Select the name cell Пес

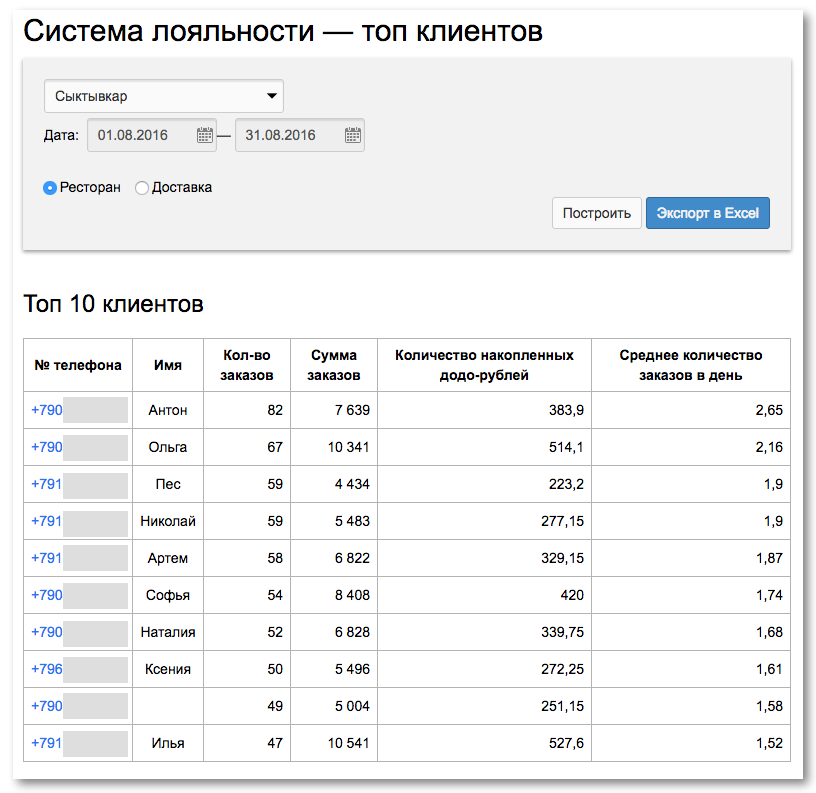(168, 484)
